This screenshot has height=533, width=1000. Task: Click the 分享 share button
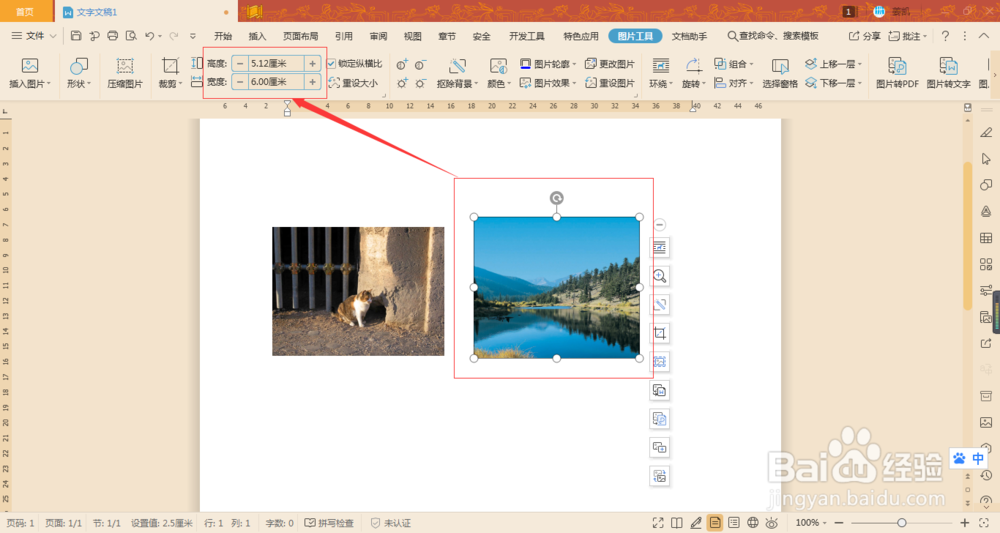864,36
